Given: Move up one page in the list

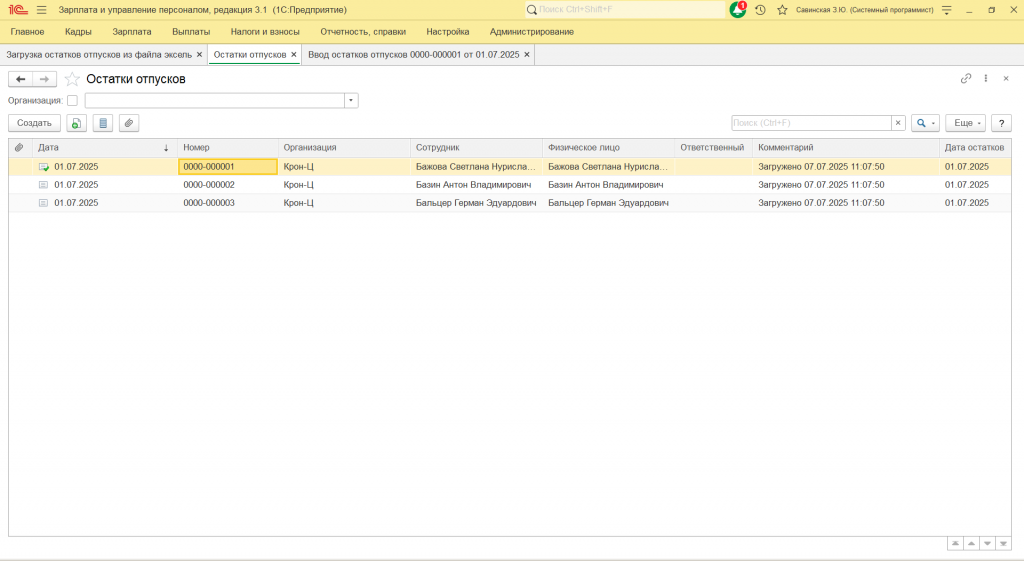Looking at the screenshot, I should [971, 543].
